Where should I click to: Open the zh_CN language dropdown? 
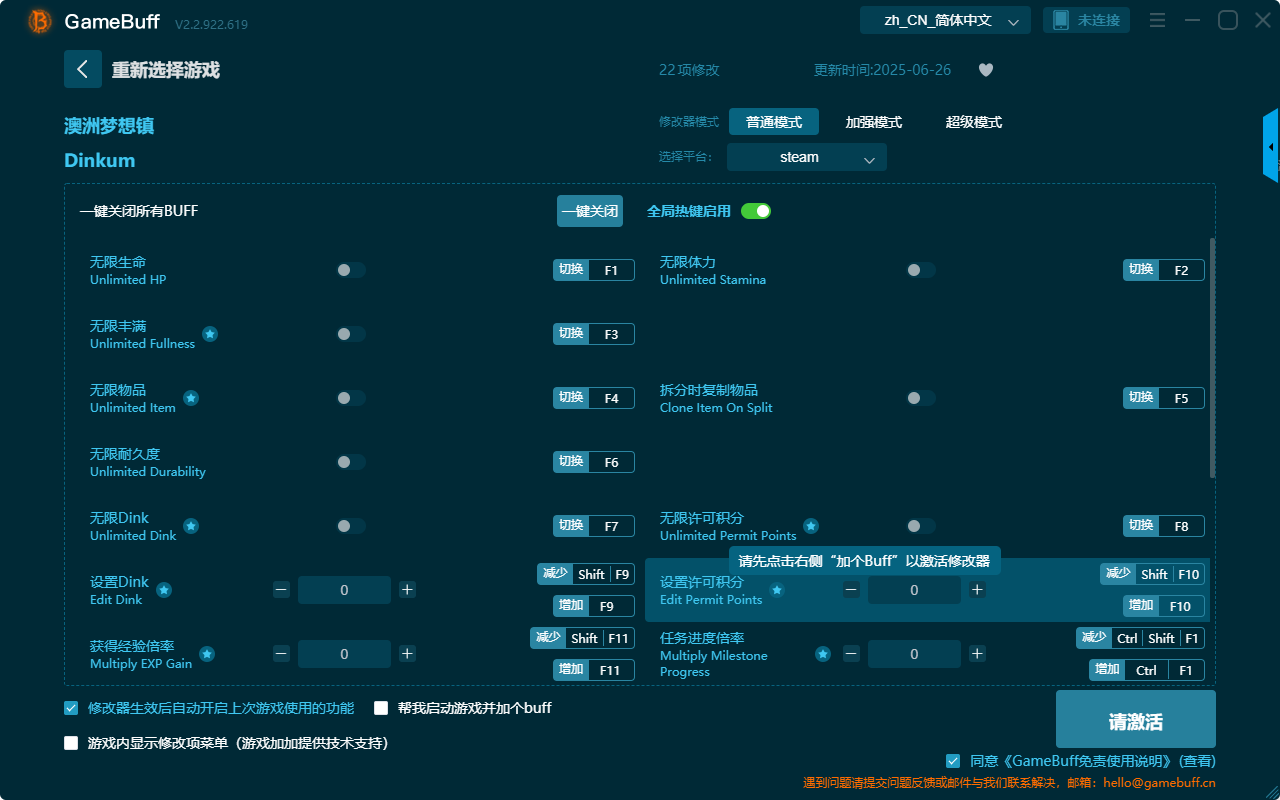[945, 20]
